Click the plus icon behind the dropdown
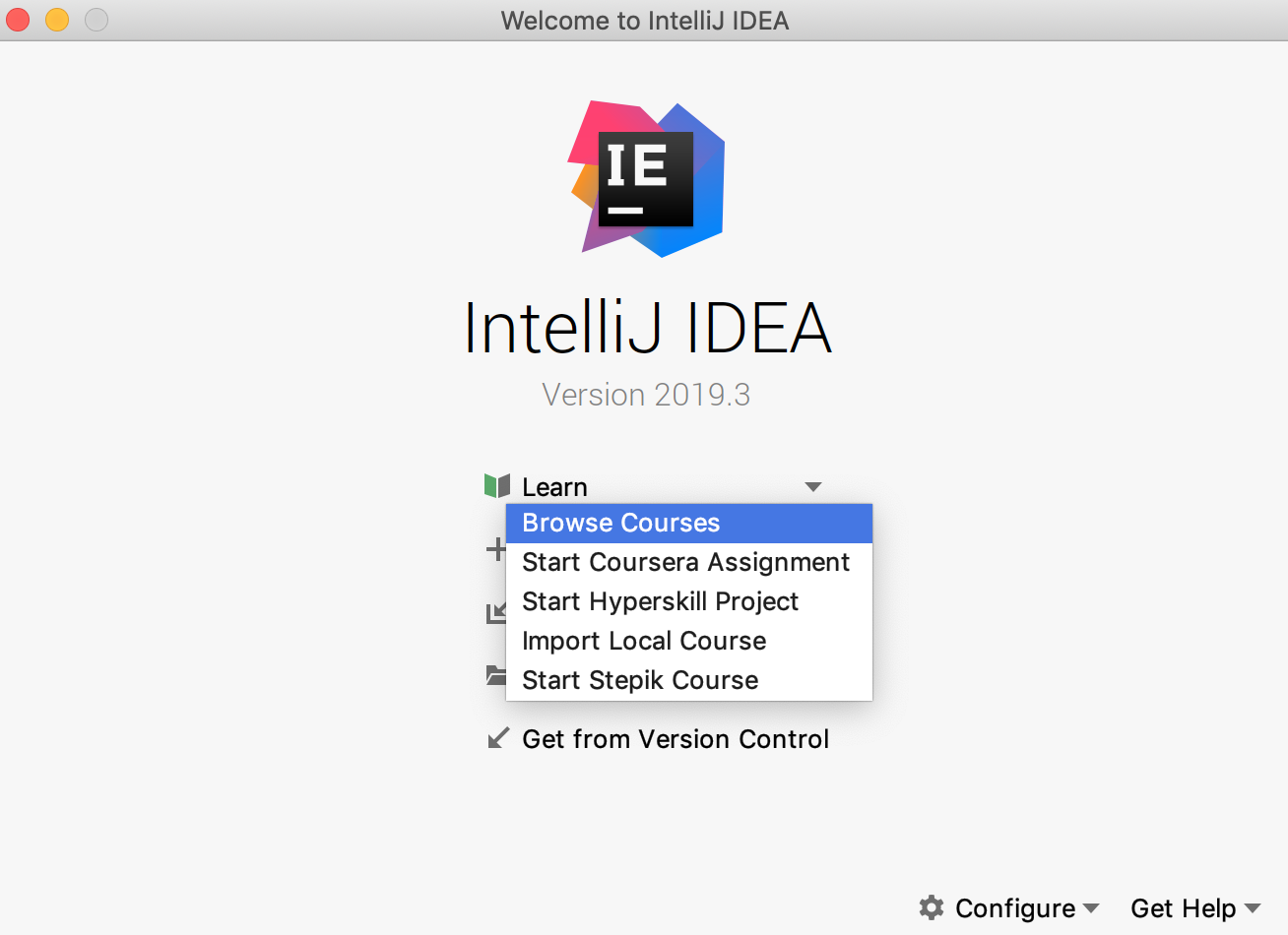The image size is (1288, 935). (x=496, y=549)
